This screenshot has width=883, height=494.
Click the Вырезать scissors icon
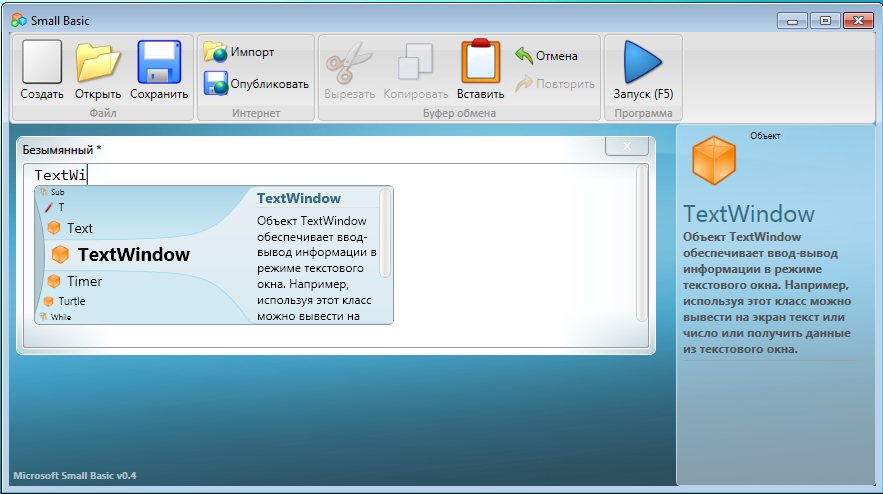(x=349, y=63)
